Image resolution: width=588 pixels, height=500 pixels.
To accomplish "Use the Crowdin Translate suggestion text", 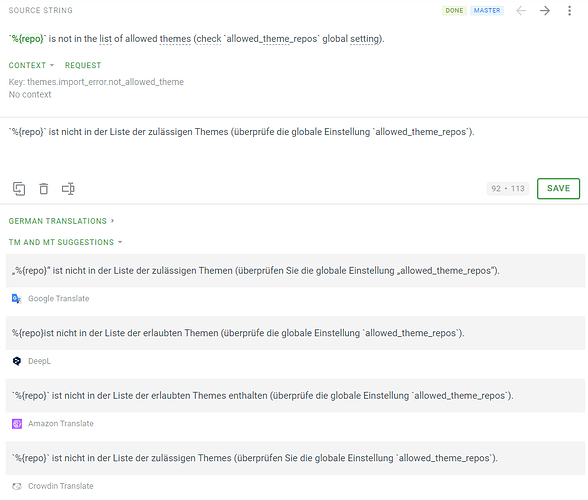I will (295, 458).
